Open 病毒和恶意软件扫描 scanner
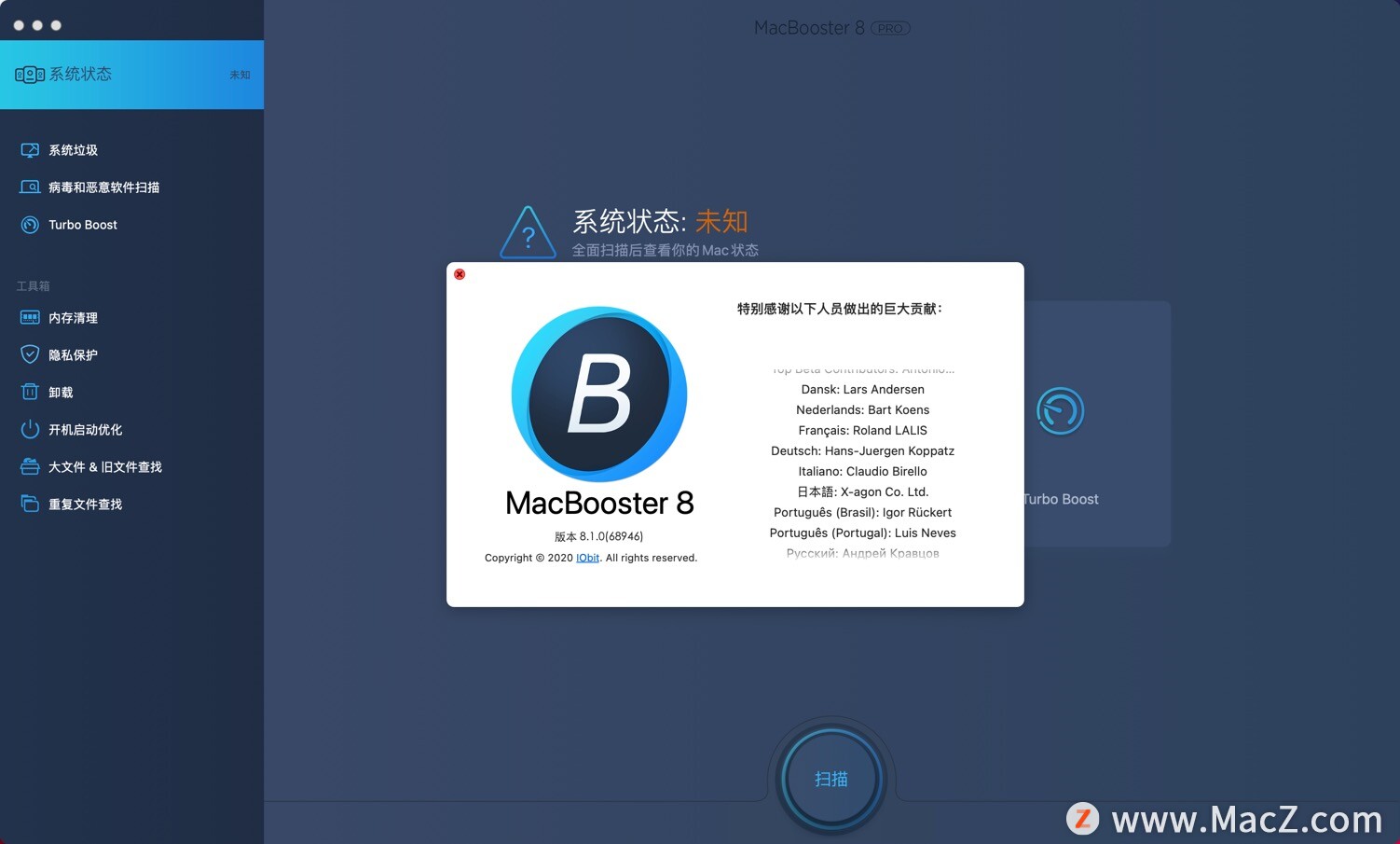 (x=103, y=187)
